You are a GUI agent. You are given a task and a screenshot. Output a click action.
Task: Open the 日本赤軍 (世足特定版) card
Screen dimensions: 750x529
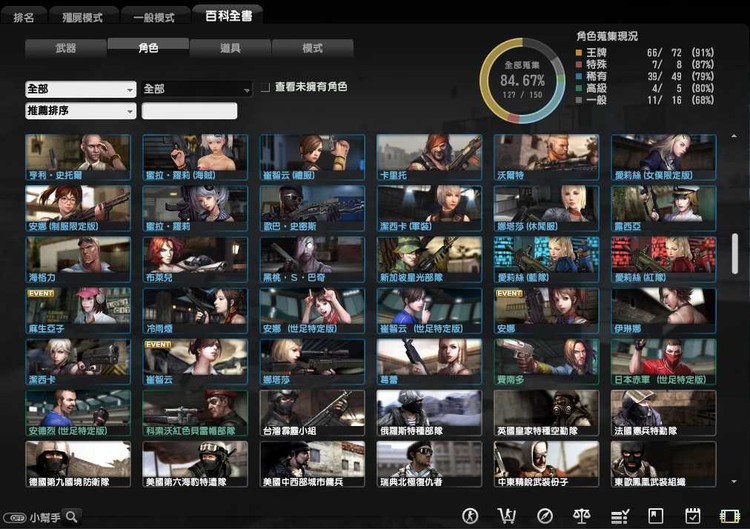(663, 362)
